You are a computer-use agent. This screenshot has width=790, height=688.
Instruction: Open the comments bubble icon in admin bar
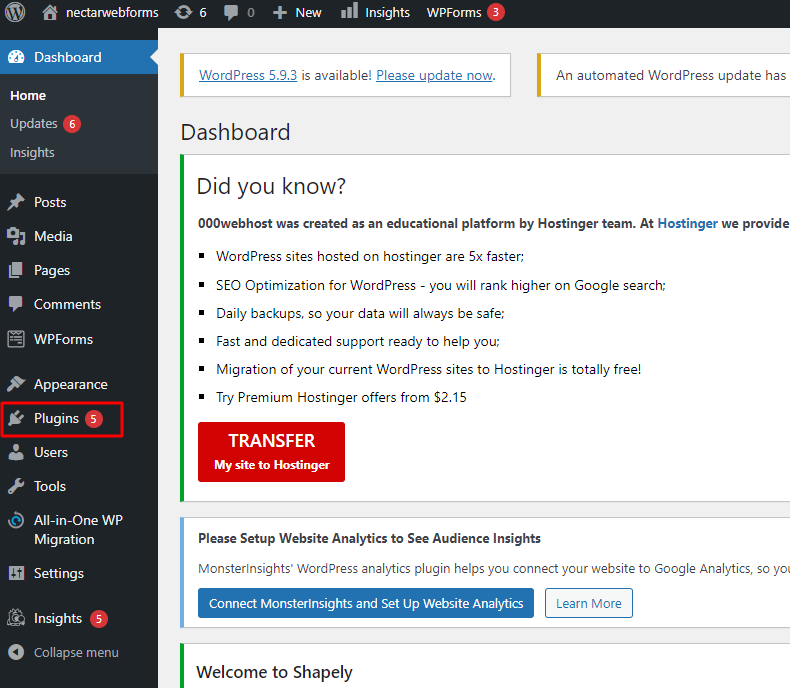click(x=231, y=13)
